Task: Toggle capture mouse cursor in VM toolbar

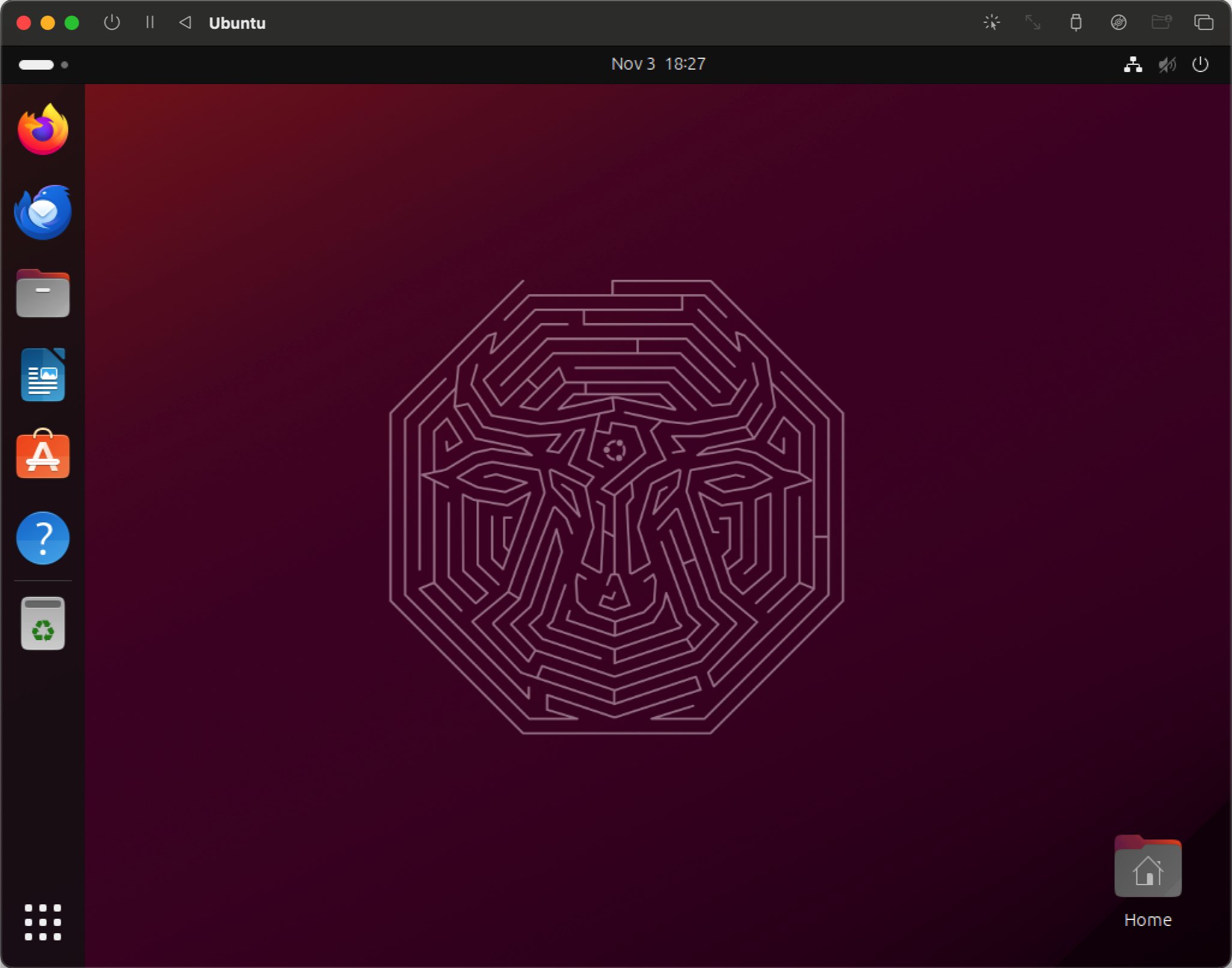Action: (x=992, y=23)
